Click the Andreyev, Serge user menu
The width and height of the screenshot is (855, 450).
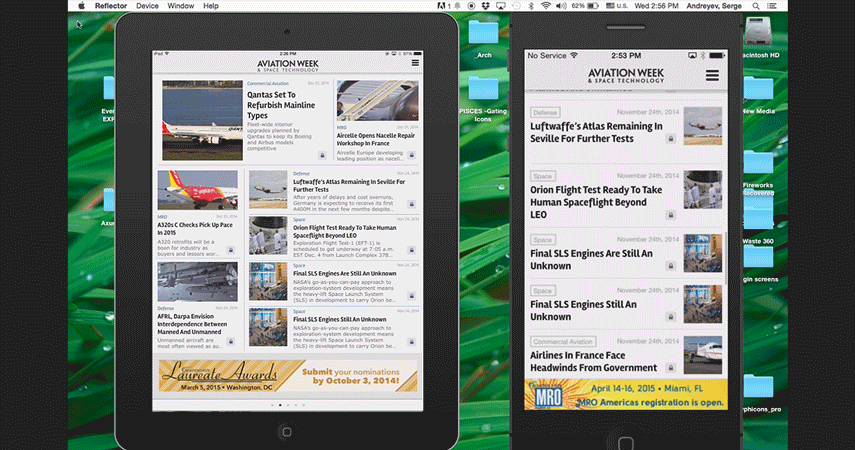point(714,6)
